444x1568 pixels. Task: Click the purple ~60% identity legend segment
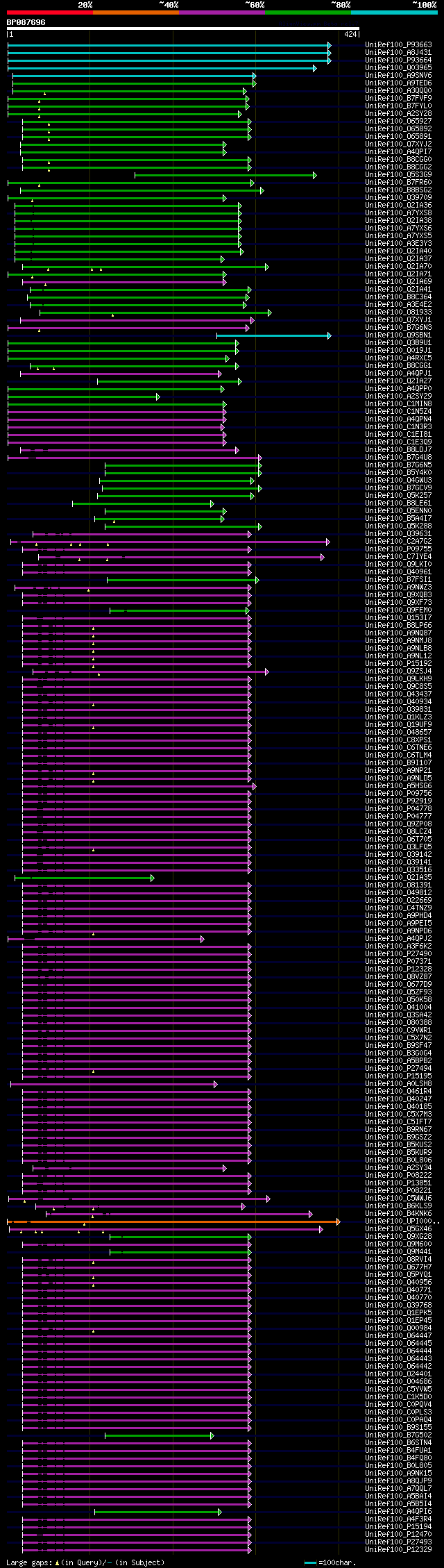221,12
